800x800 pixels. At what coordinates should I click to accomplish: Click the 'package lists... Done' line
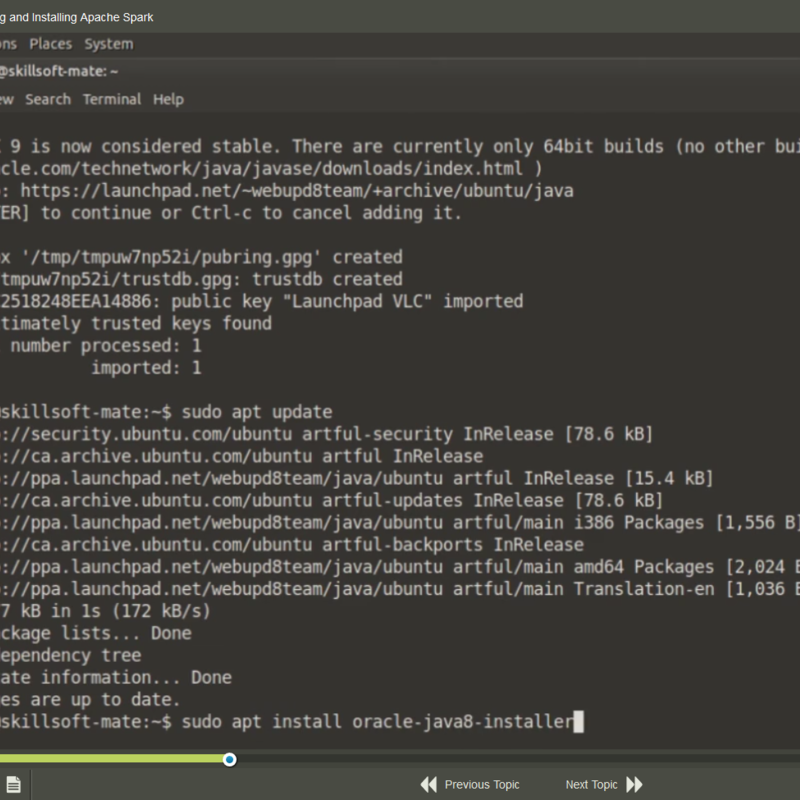pyautogui.click(x=96, y=633)
